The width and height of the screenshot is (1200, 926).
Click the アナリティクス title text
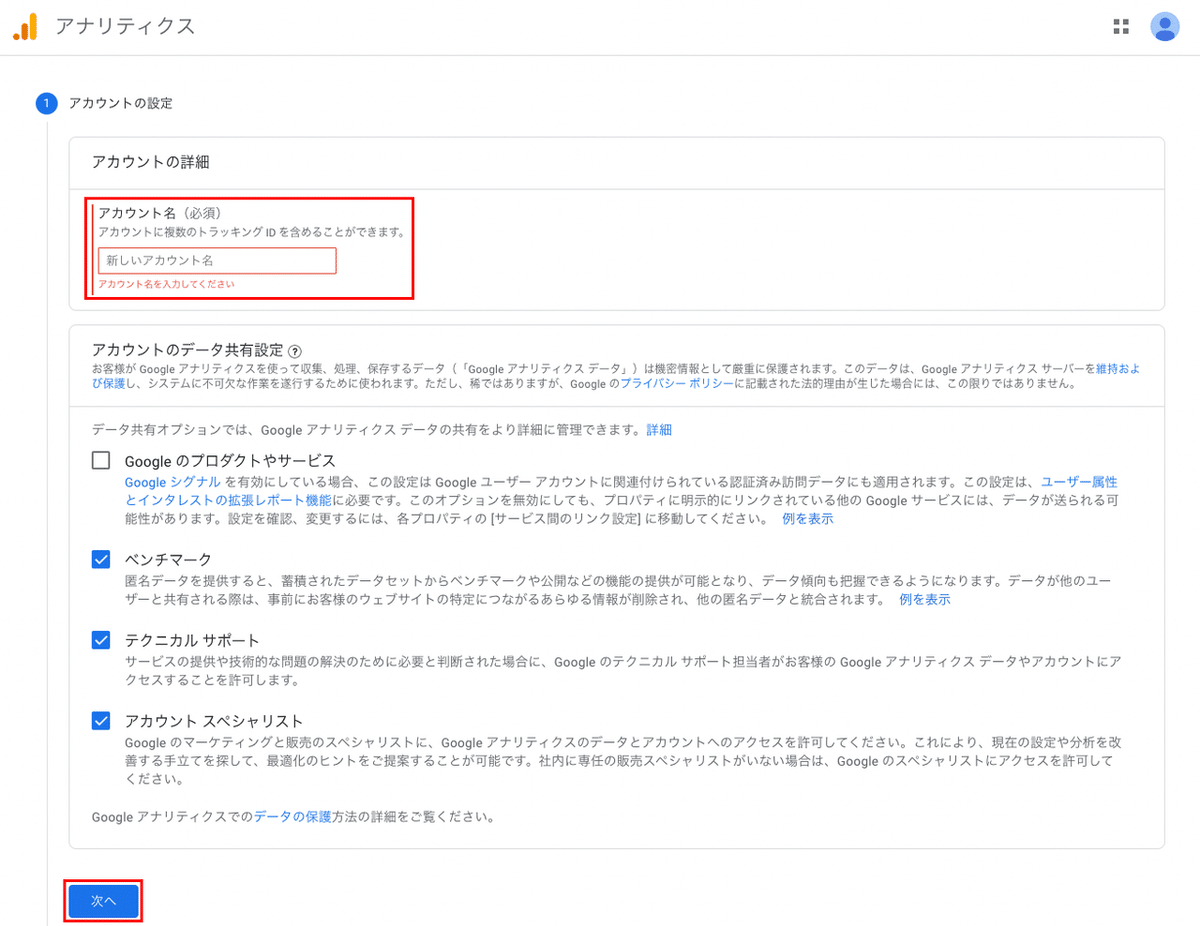(125, 27)
